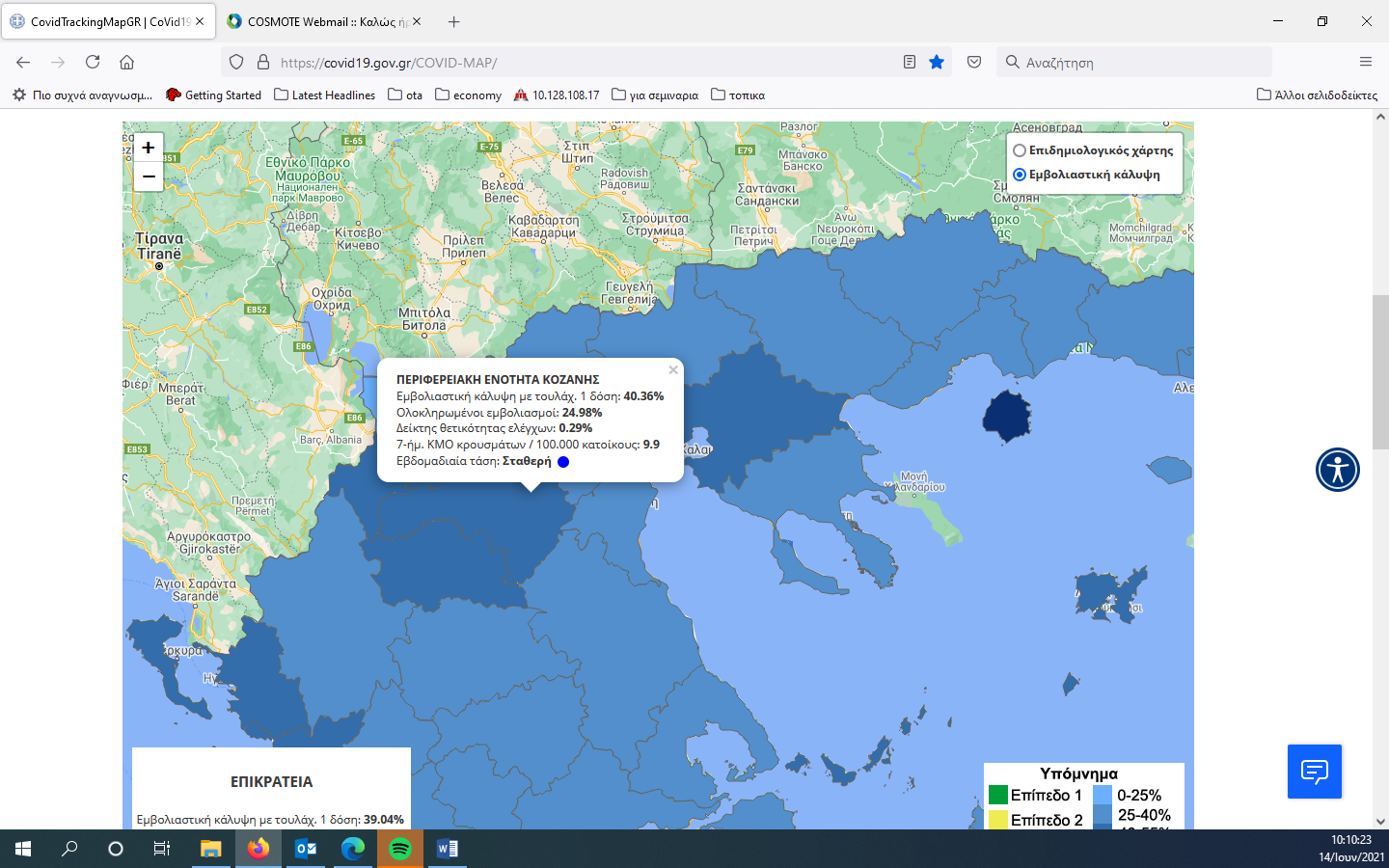View site security padlock information

[262, 62]
